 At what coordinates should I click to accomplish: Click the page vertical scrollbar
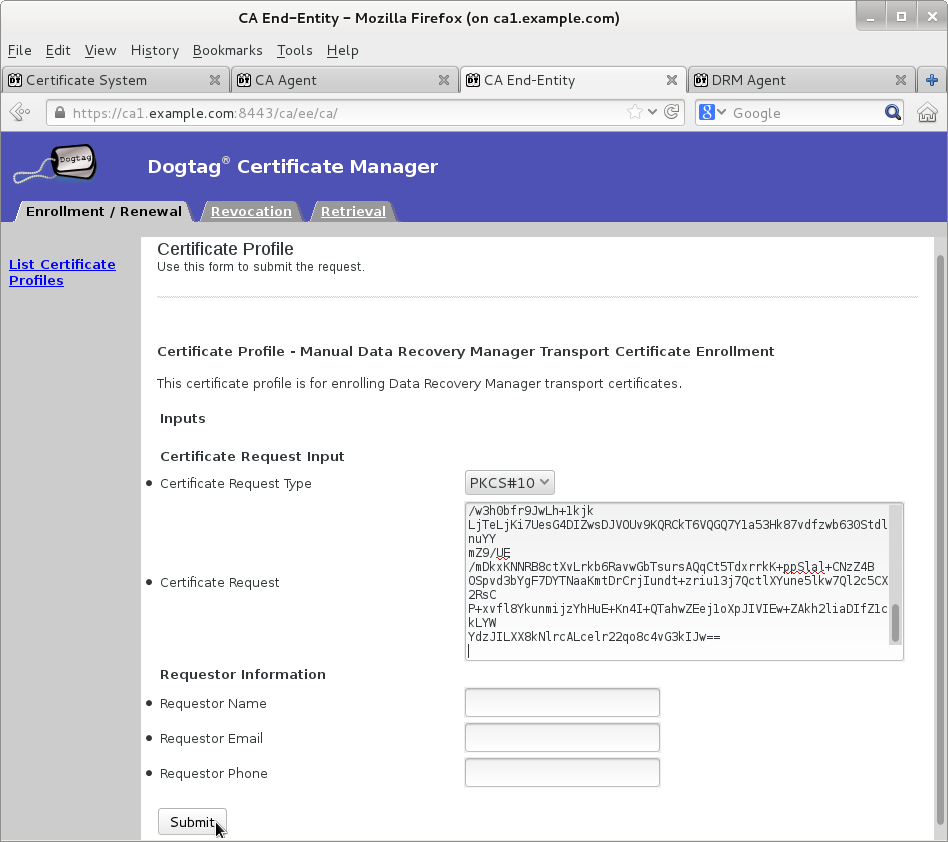940,538
